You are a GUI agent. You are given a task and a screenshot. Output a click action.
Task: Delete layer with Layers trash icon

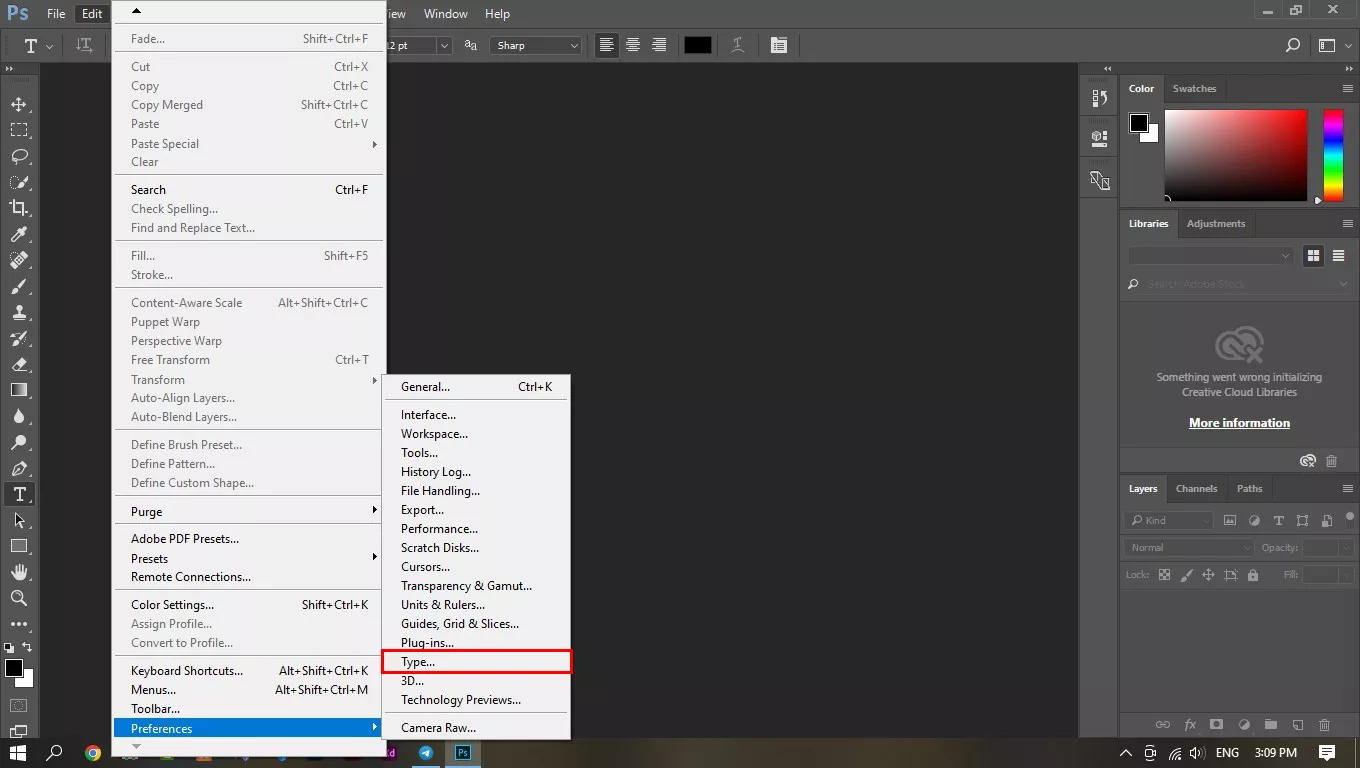tap(1324, 725)
